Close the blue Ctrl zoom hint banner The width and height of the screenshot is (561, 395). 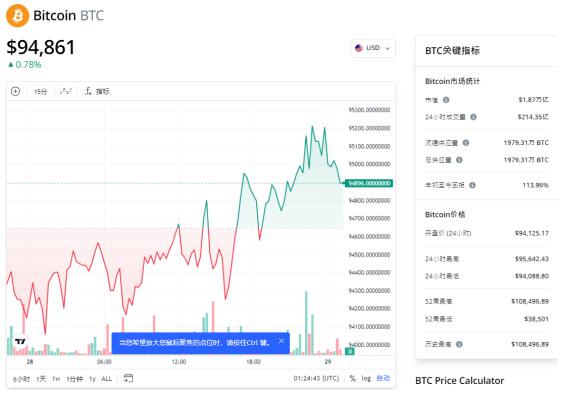click(x=282, y=341)
